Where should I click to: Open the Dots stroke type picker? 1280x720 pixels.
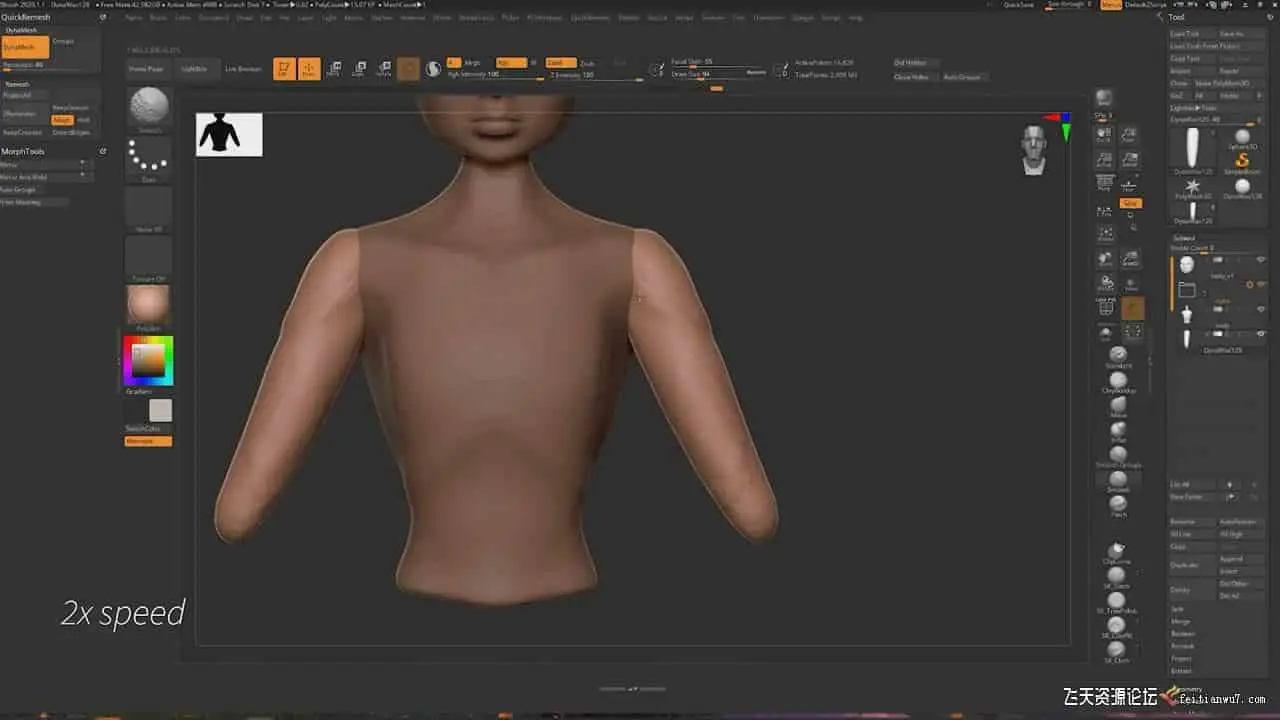(x=149, y=158)
